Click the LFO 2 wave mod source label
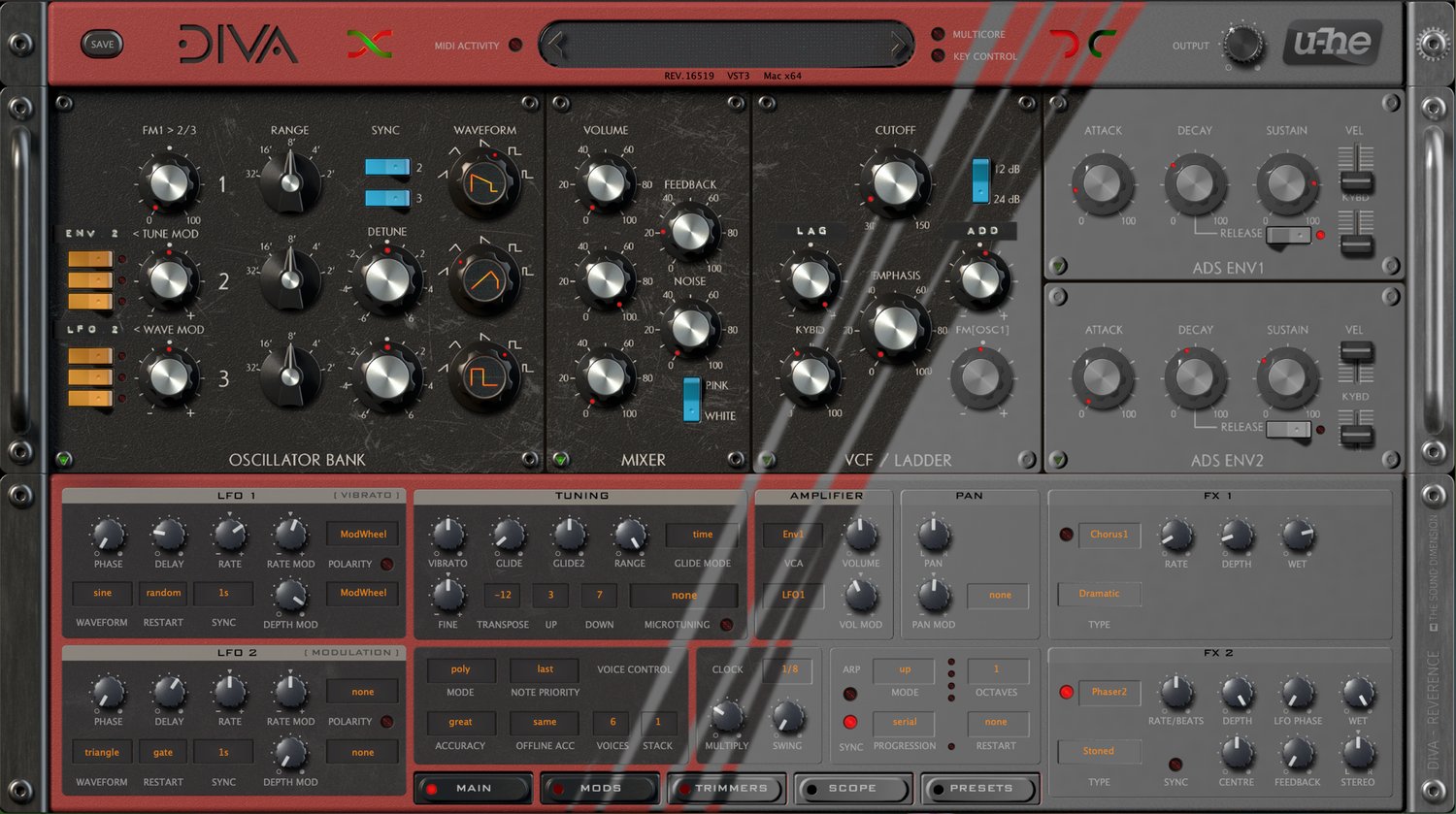The image size is (1456, 814). coord(91,330)
